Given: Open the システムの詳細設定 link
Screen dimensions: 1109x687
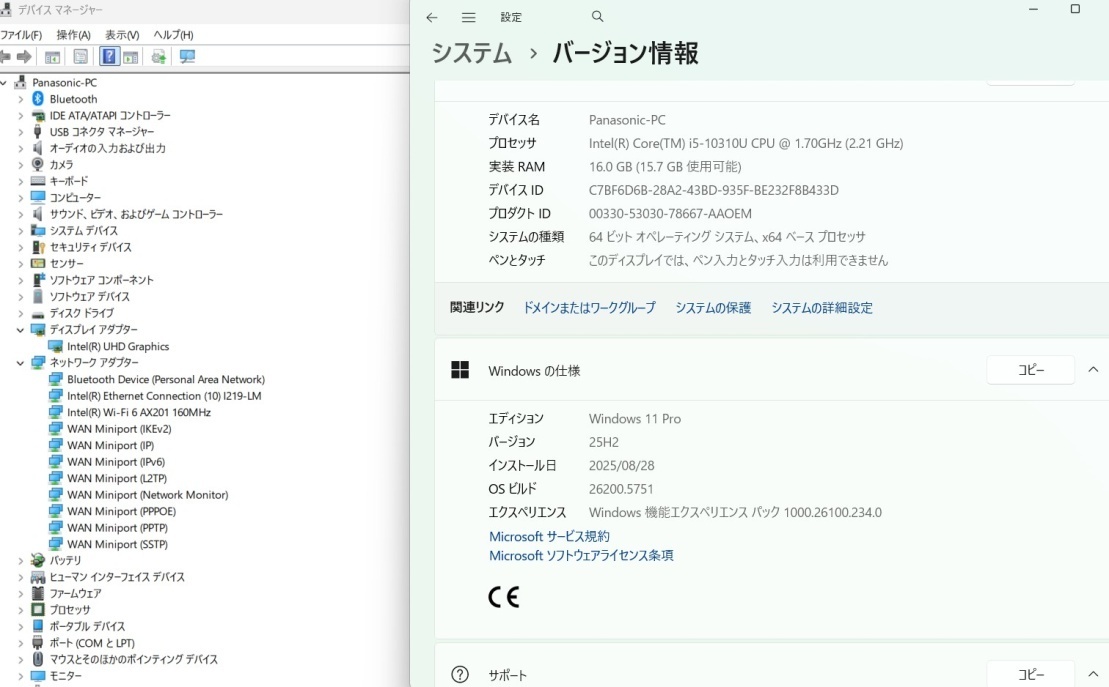Looking at the screenshot, I should (821, 308).
